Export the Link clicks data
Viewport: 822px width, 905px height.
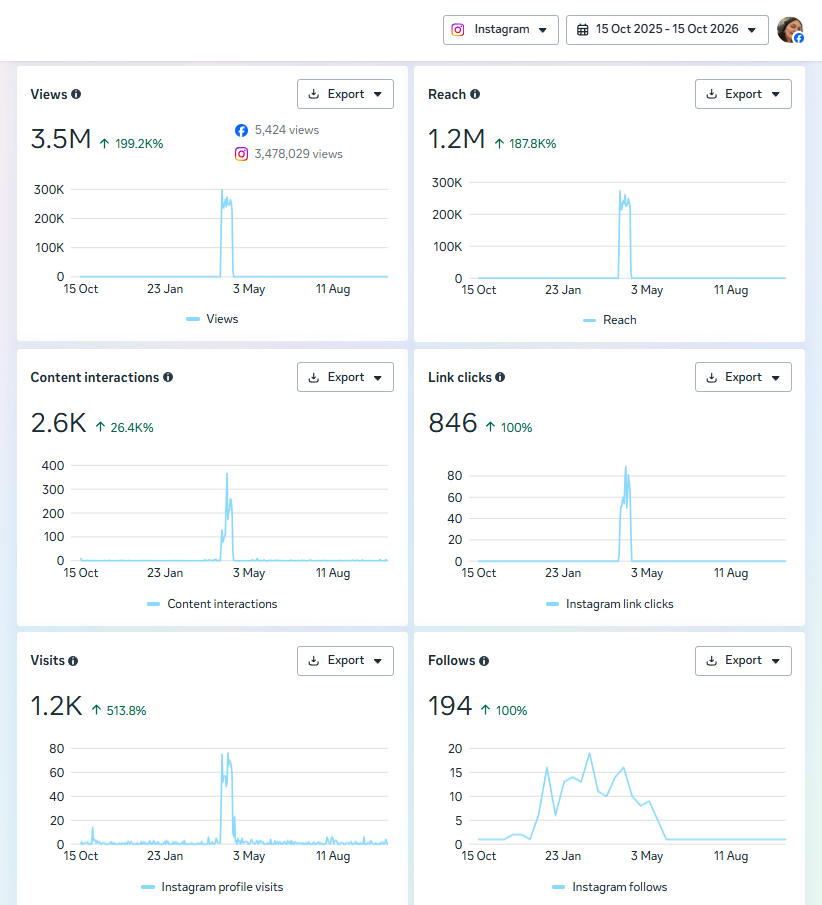tap(743, 377)
